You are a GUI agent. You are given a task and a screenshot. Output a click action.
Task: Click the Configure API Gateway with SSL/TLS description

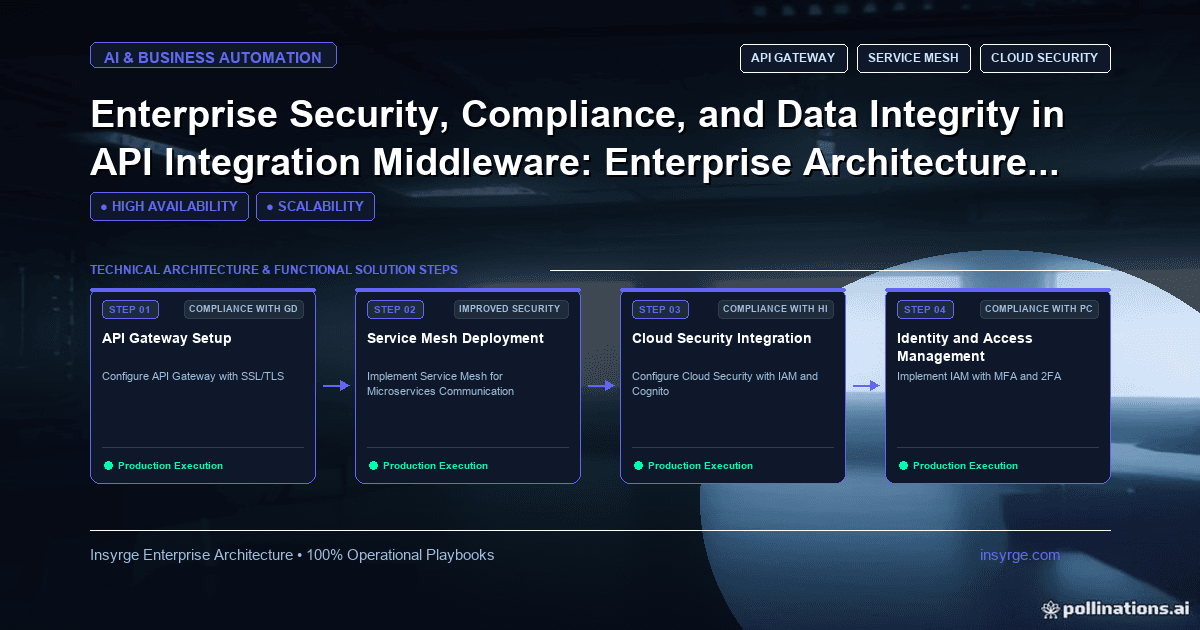coord(193,376)
